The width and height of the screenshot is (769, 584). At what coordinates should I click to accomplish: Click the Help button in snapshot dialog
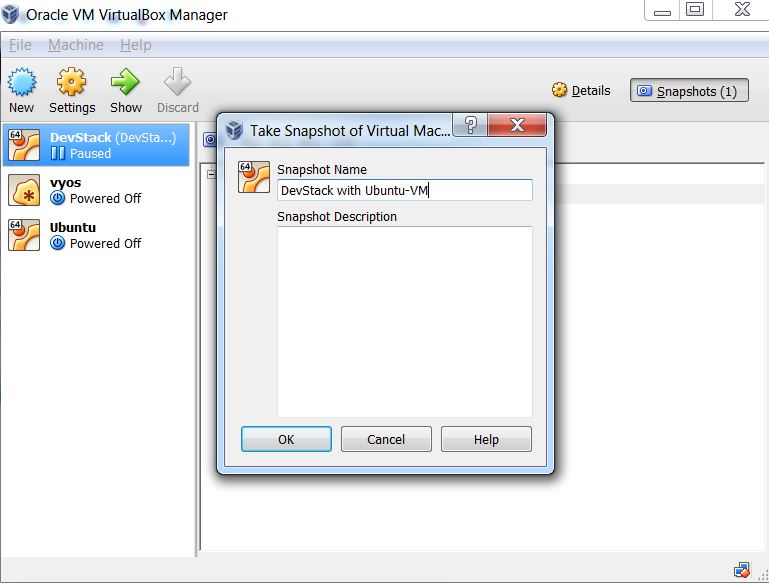tap(486, 439)
